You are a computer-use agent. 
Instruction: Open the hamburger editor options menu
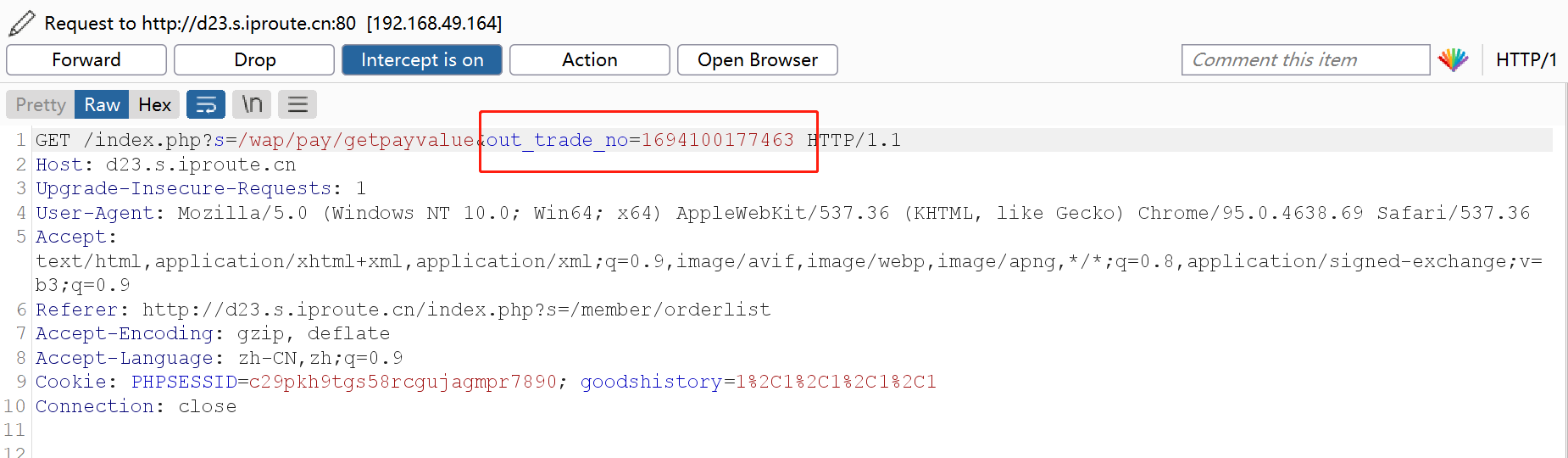click(297, 105)
